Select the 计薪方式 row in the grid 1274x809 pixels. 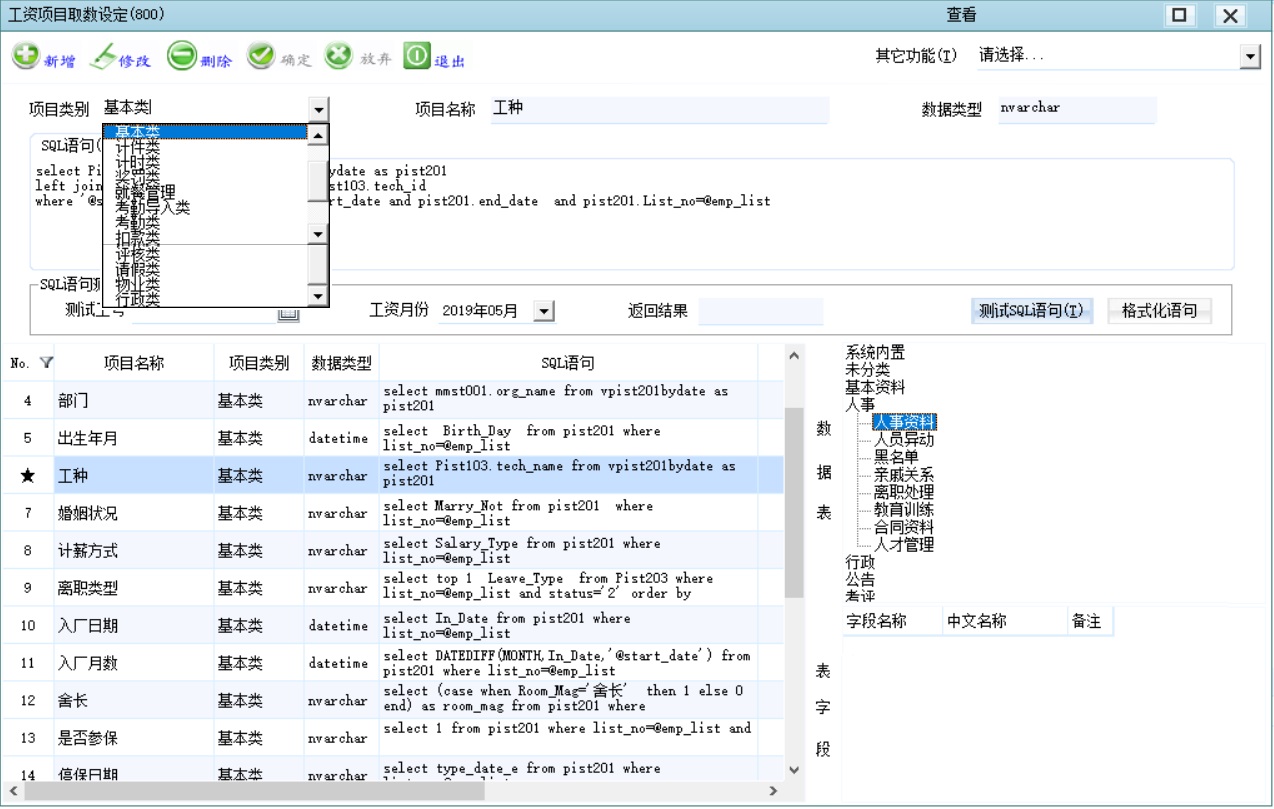(392, 550)
